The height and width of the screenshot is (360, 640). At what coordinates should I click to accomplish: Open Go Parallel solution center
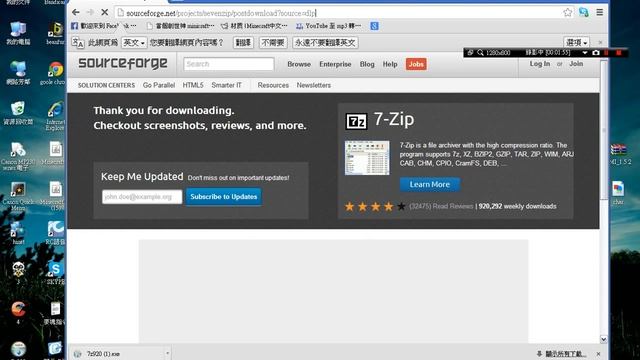pos(159,85)
